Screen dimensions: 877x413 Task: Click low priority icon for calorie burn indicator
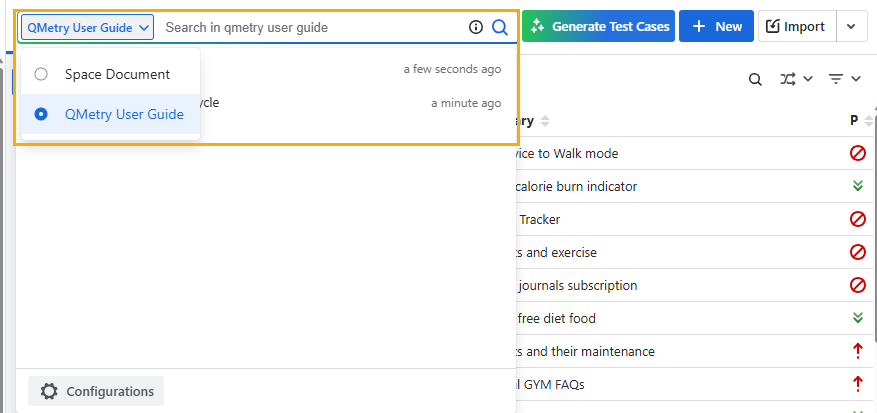point(857,186)
